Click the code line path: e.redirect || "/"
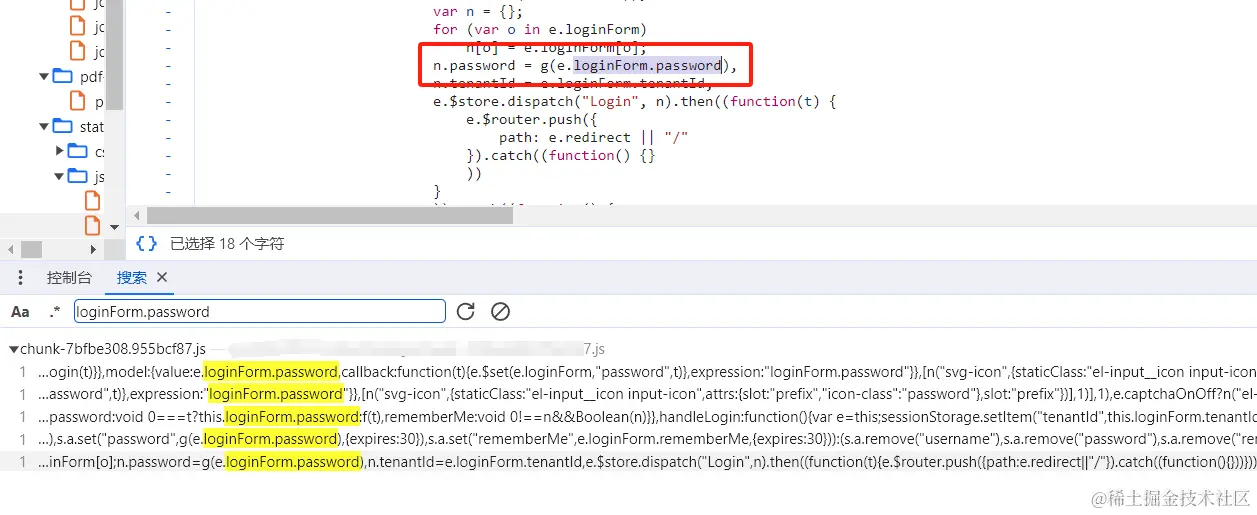The width and height of the screenshot is (1257, 515). point(594,137)
